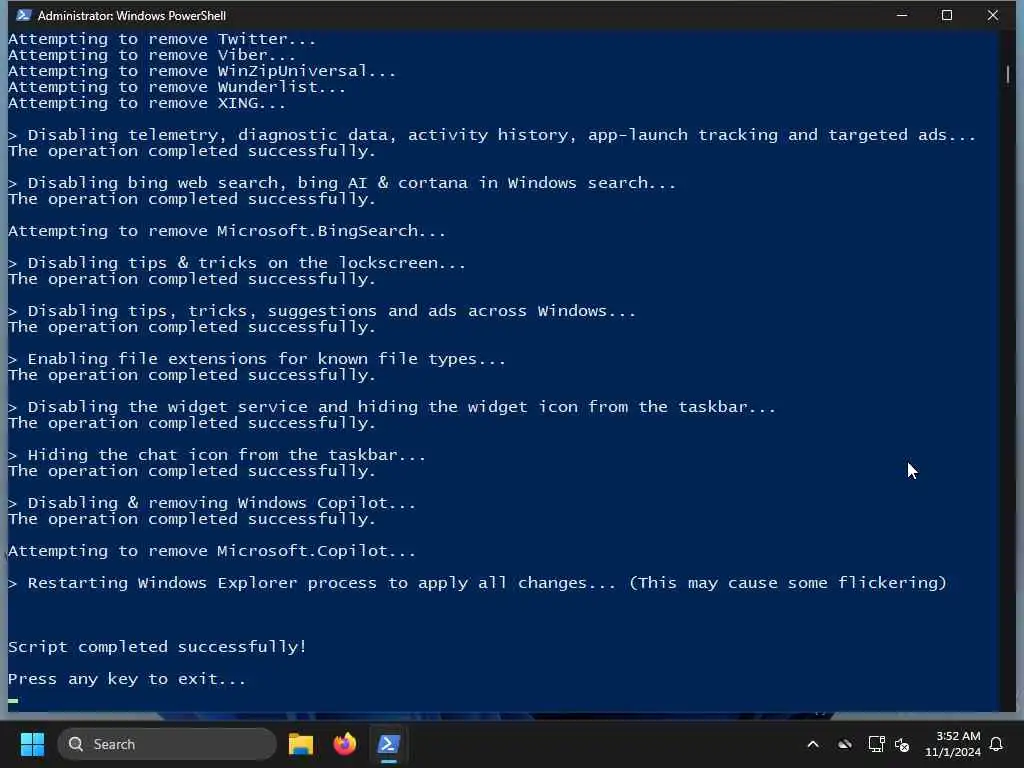1024x768 pixels.
Task: Click 'Disabling bing web search' line
Action: [342, 182]
